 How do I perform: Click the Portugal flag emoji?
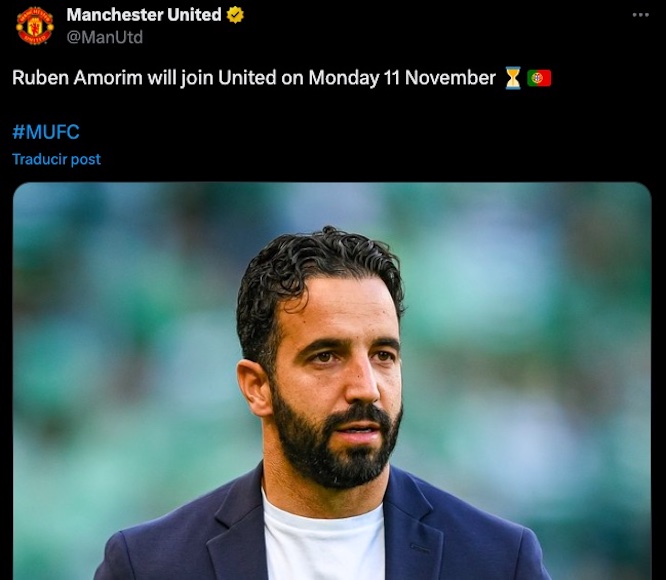(x=539, y=78)
